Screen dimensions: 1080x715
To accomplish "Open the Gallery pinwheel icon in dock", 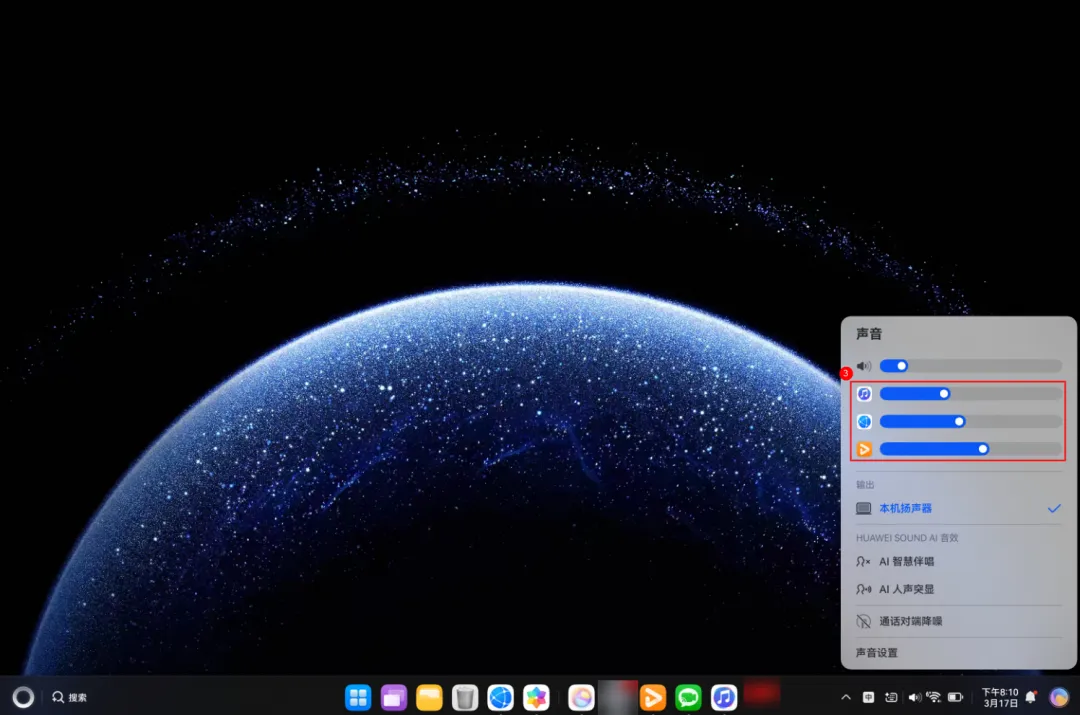I will 537,697.
